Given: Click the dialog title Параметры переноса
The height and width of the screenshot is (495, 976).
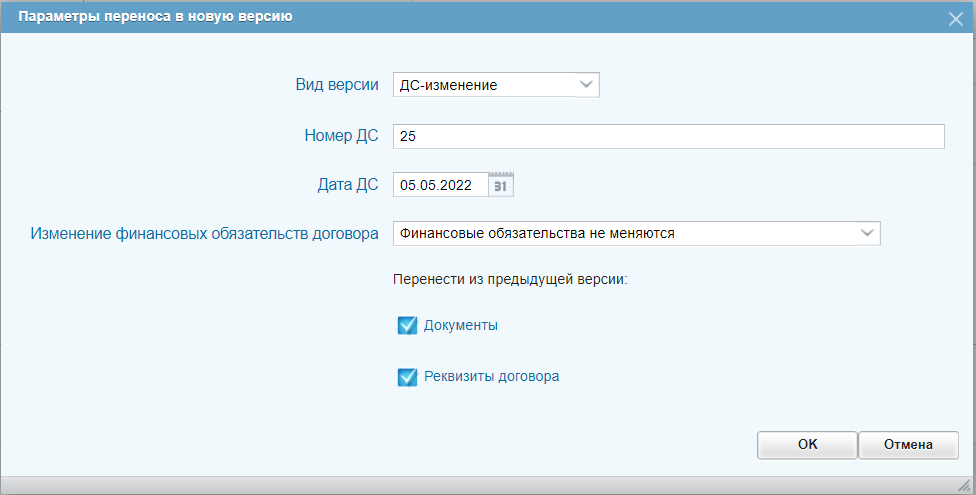Looking at the screenshot, I should 155,17.
